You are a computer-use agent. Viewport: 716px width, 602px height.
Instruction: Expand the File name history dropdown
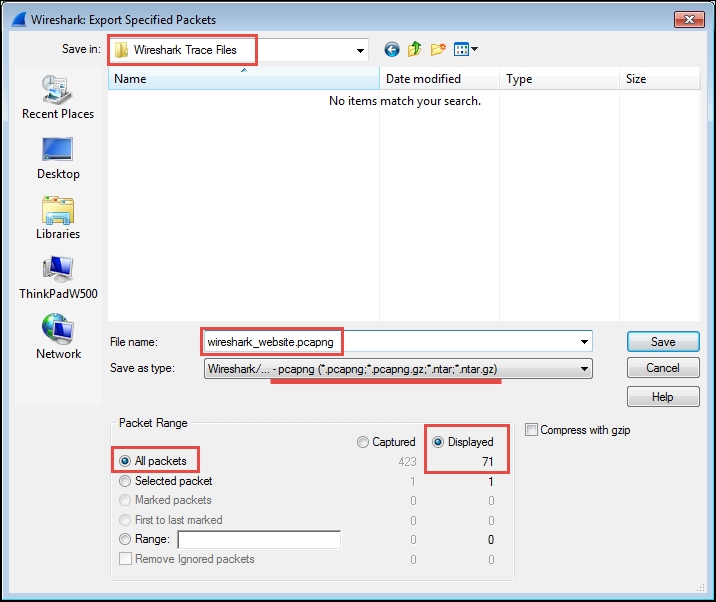tap(584, 342)
